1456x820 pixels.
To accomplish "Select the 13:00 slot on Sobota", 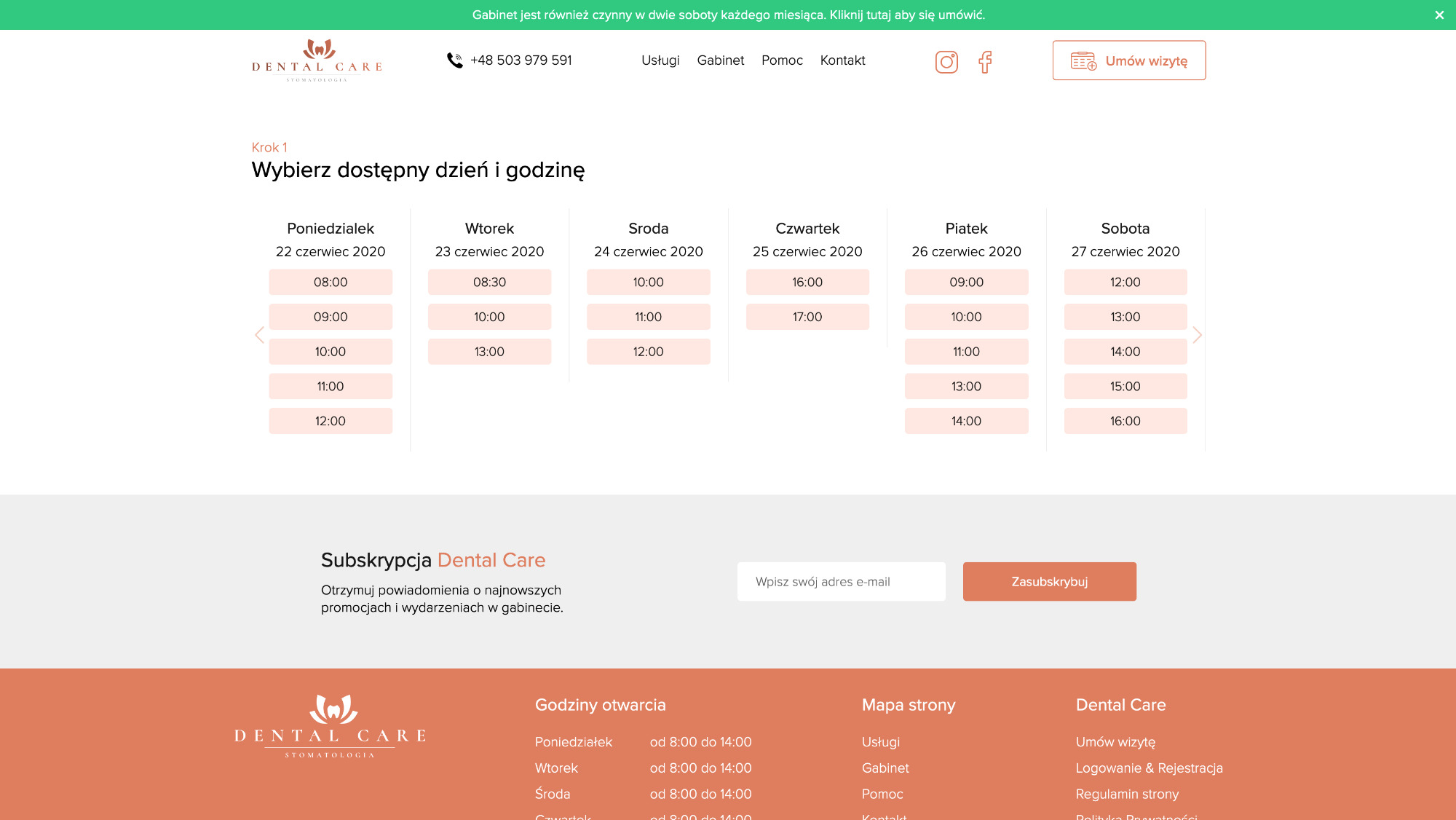I will coord(1125,317).
